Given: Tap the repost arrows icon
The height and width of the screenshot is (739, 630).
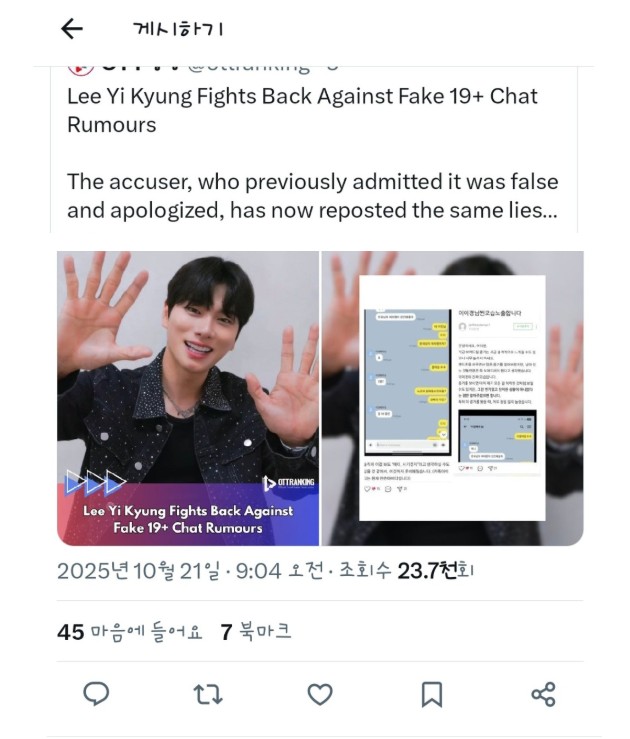Looking at the screenshot, I should click(x=208, y=695).
